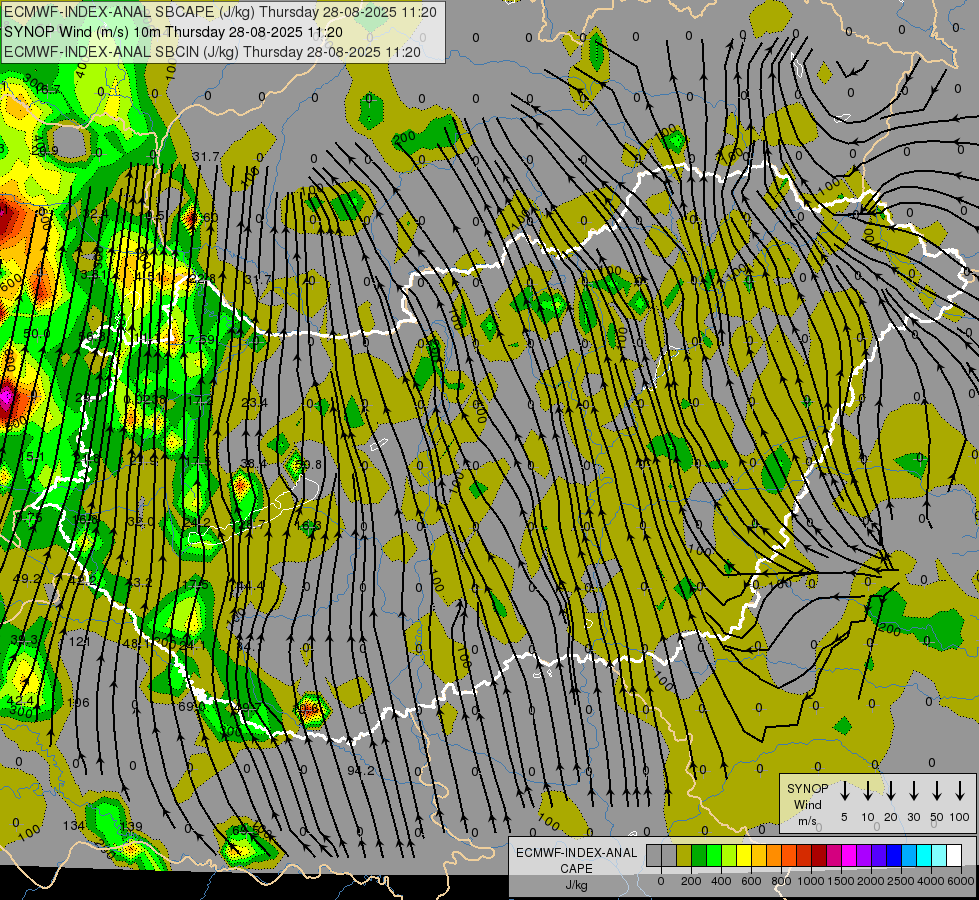Click the '94.2' value on the map

360,771
